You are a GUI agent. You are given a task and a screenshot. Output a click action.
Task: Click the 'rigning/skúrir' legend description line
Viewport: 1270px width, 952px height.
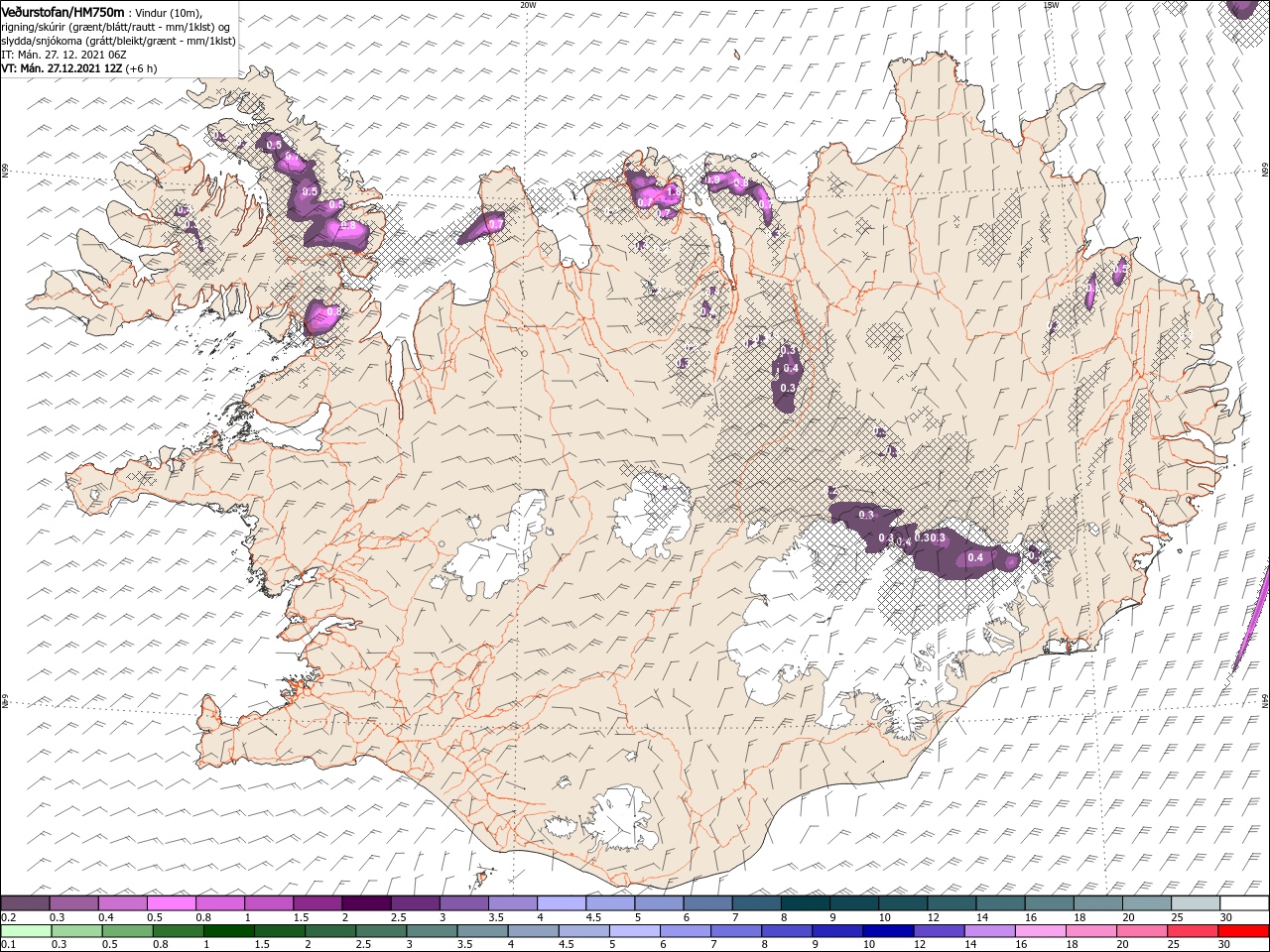(x=116, y=27)
